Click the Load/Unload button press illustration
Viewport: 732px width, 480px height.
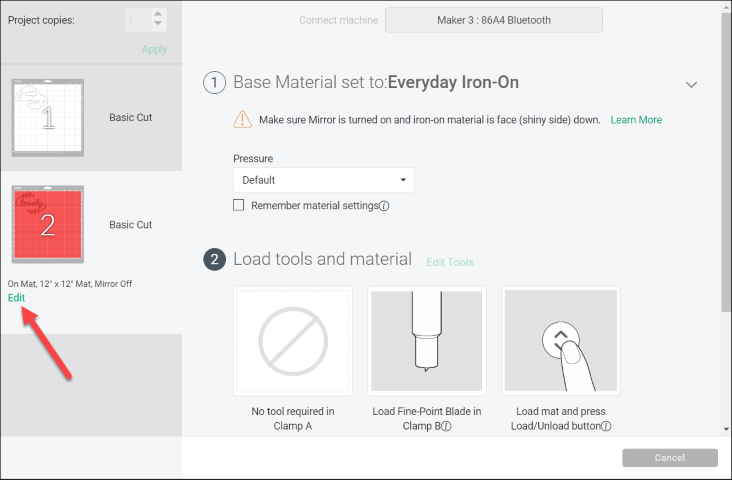pyautogui.click(x=561, y=341)
